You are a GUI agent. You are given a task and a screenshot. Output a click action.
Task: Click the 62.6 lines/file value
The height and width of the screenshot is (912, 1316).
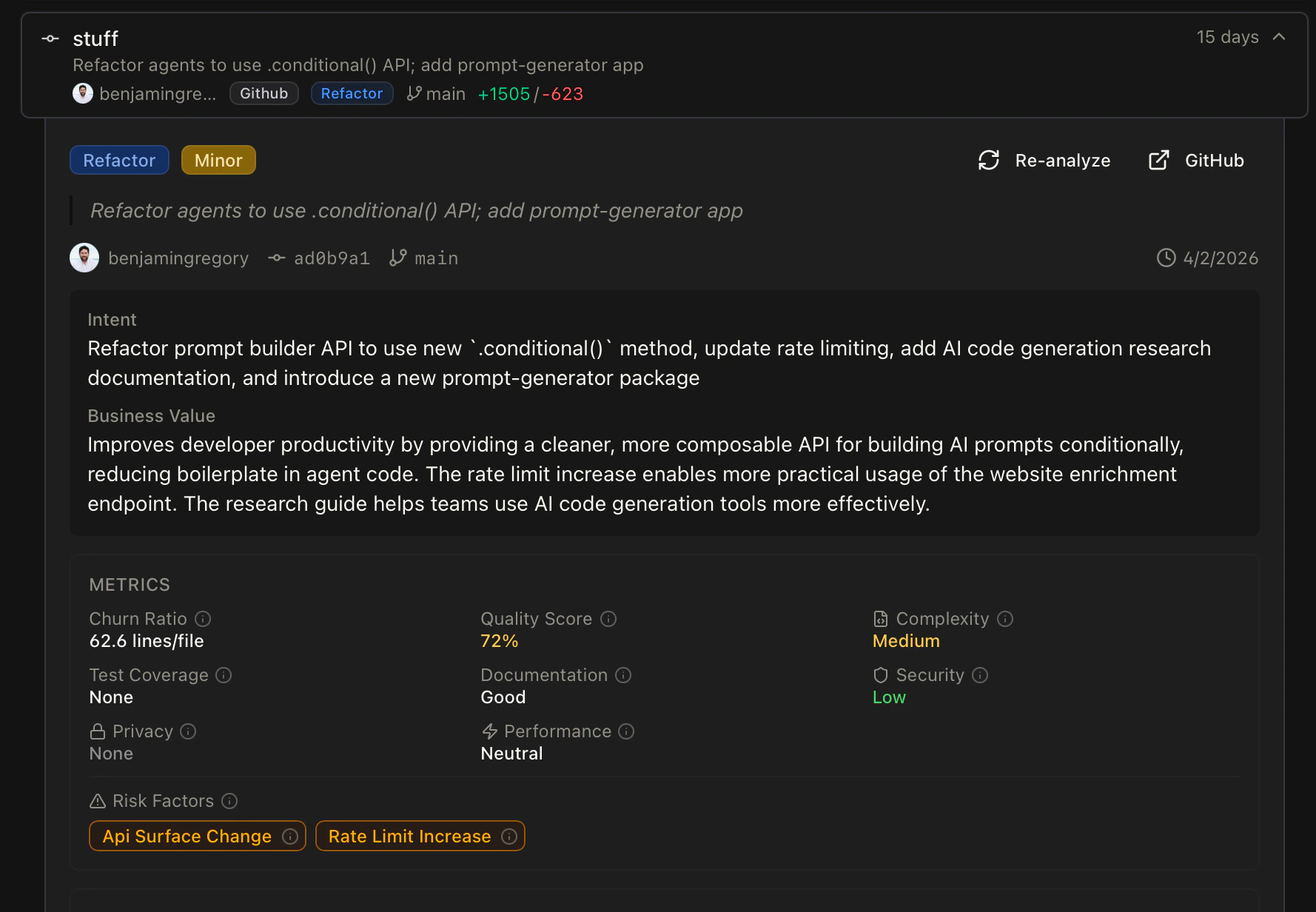(147, 641)
